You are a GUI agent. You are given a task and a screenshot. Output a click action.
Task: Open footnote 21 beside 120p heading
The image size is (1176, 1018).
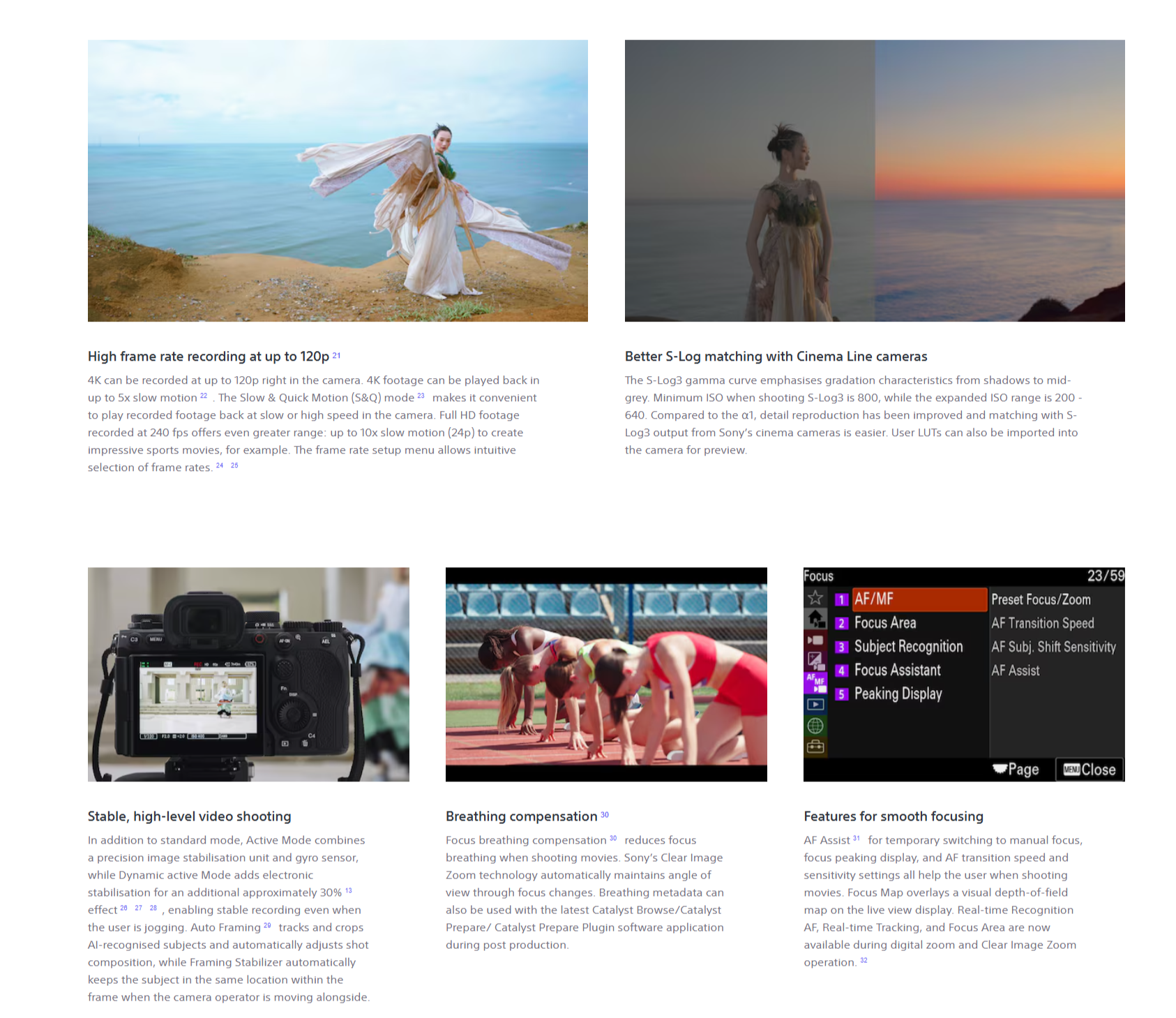click(336, 355)
